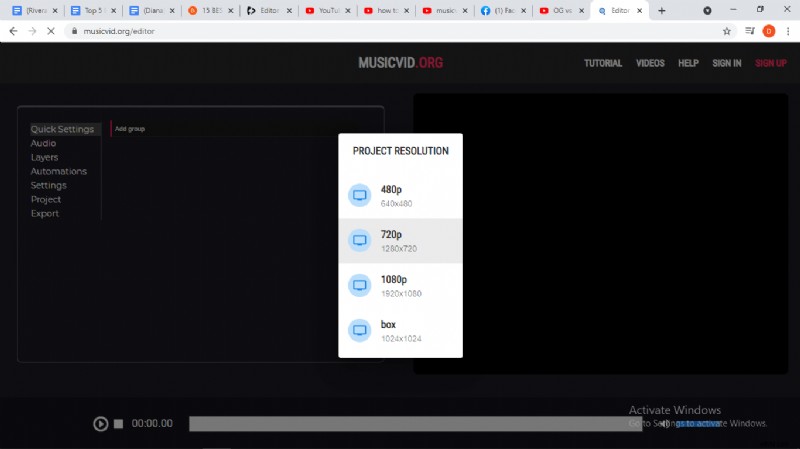This screenshot has width=800, height=449.
Task: Click the volume speaker icon
Action: coord(664,424)
